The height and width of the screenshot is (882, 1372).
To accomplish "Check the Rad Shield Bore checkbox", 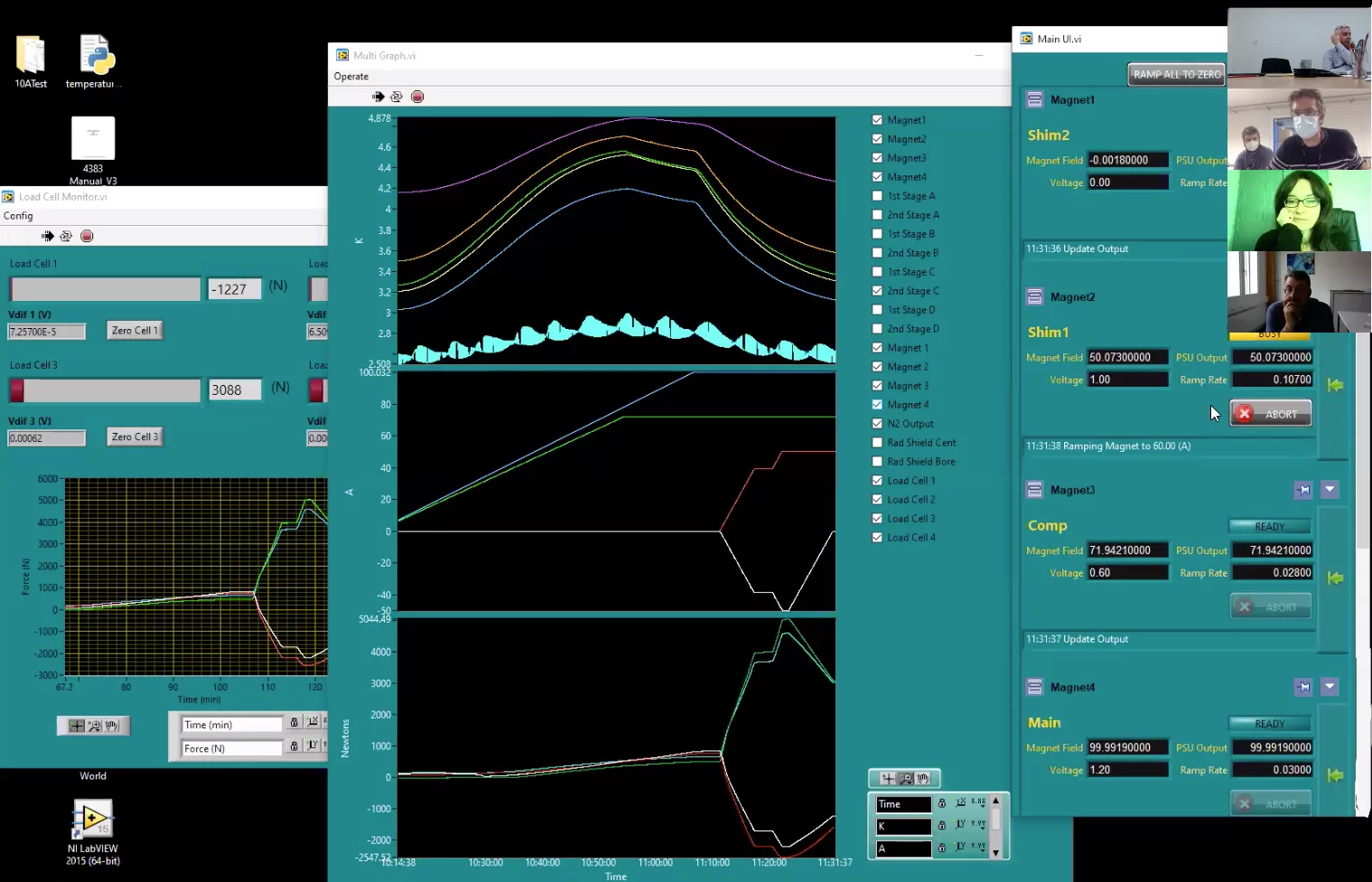I will pos(877,462).
